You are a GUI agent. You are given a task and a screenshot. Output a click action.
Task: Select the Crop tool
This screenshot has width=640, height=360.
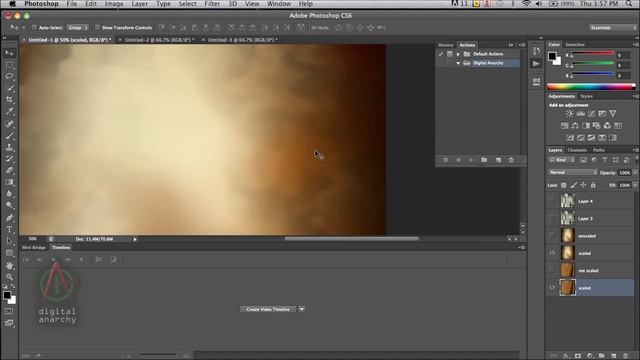coord(9,99)
